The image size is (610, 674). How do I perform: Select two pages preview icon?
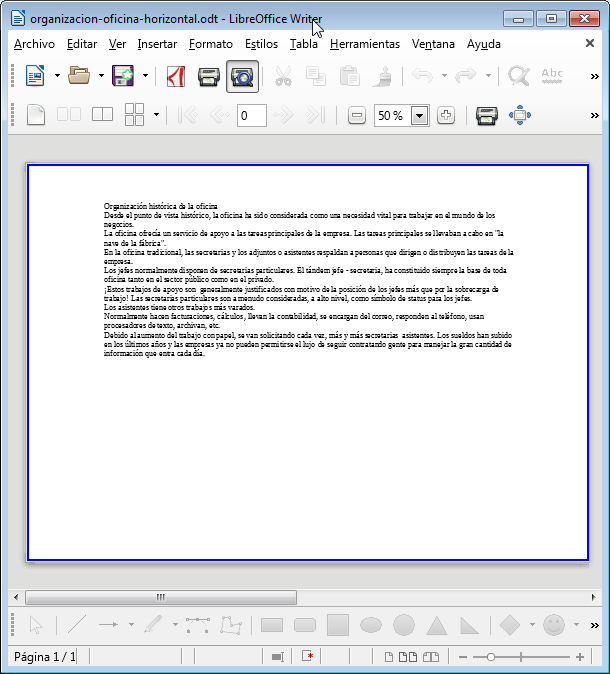tap(69, 115)
